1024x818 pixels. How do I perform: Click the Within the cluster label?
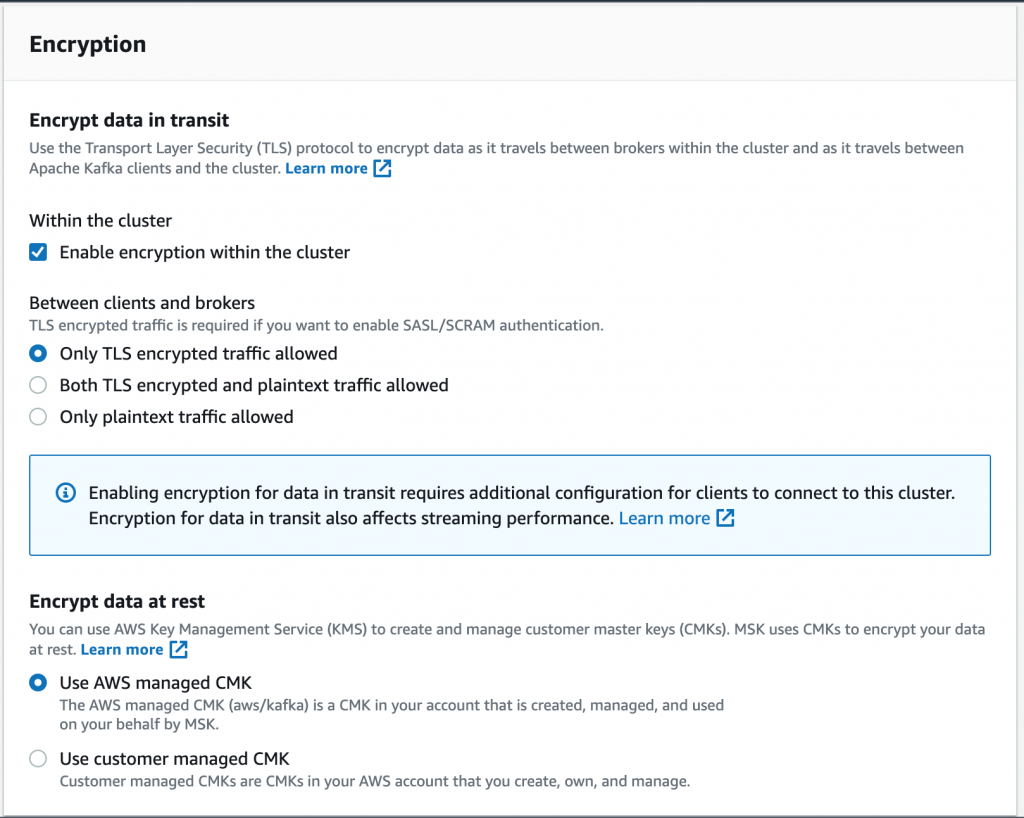(103, 220)
